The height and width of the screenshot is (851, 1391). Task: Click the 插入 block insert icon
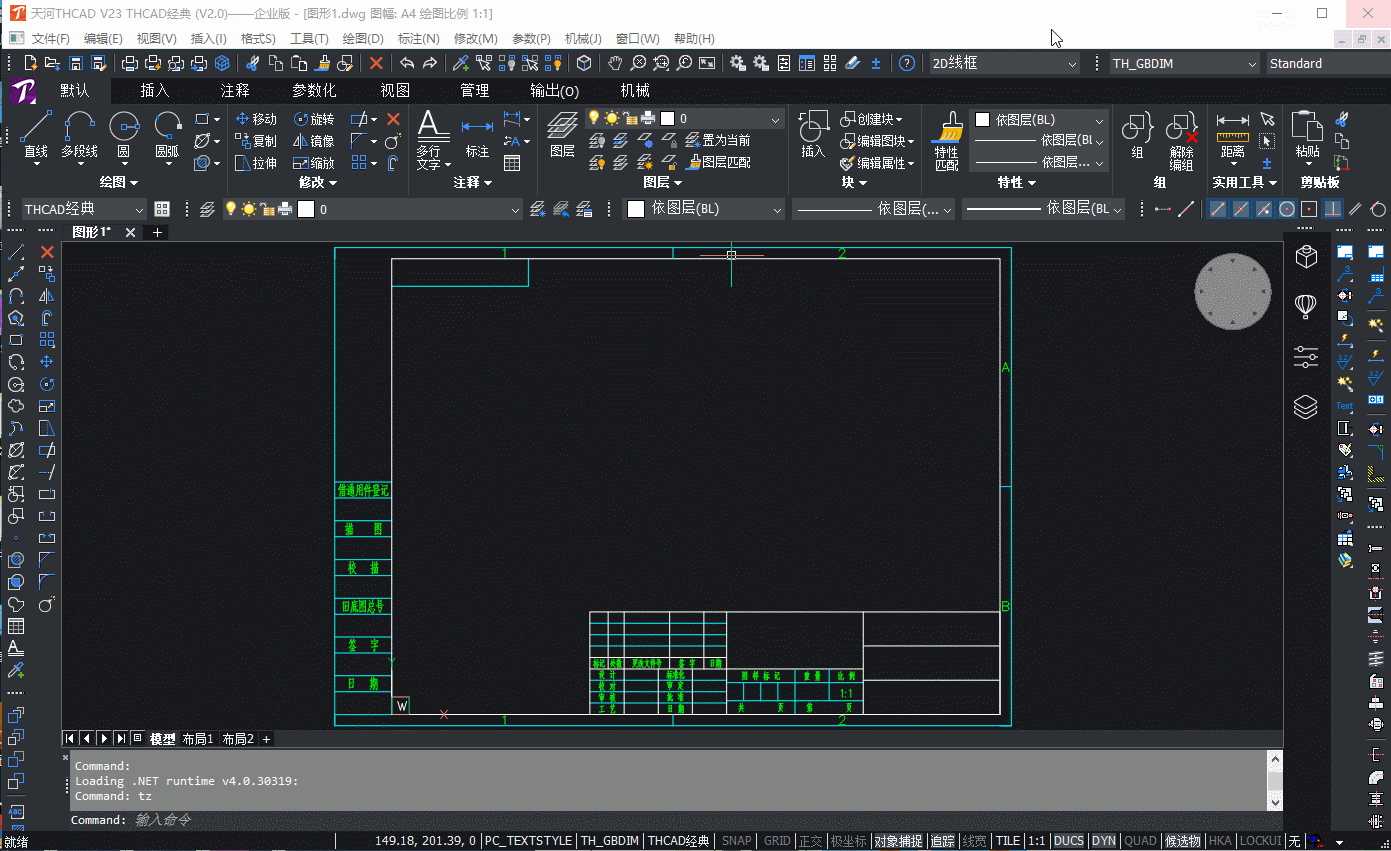click(x=813, y=134)
